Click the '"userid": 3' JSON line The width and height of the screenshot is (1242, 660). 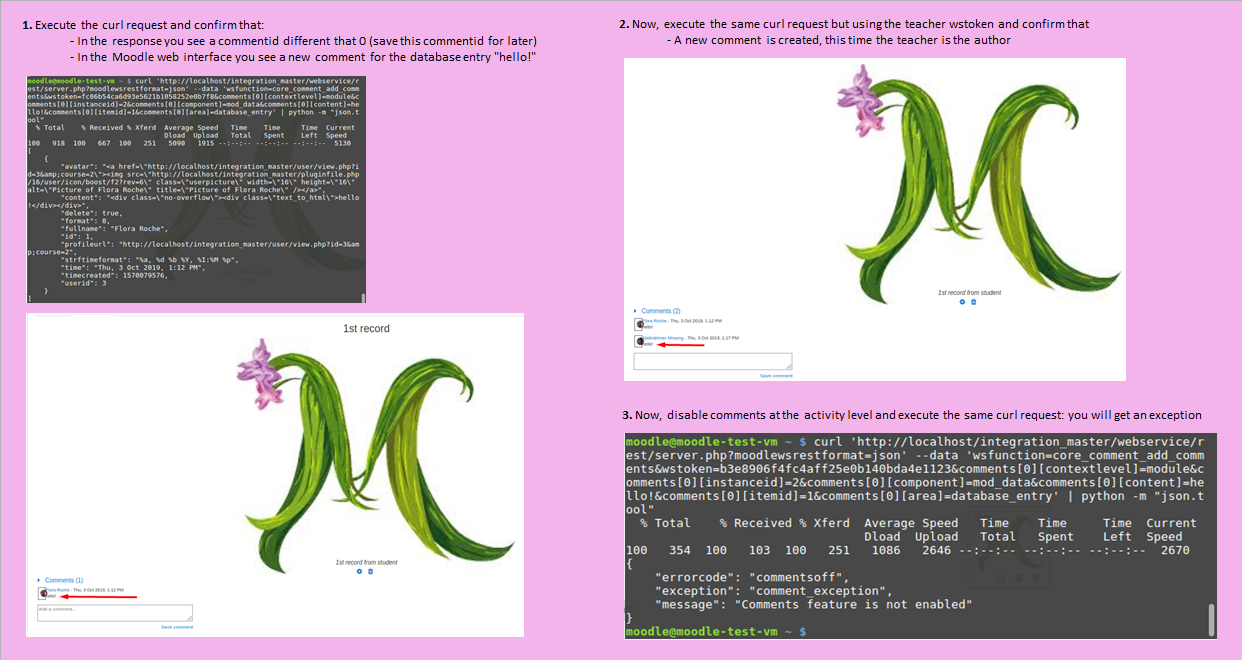click(x=86, y=282)
